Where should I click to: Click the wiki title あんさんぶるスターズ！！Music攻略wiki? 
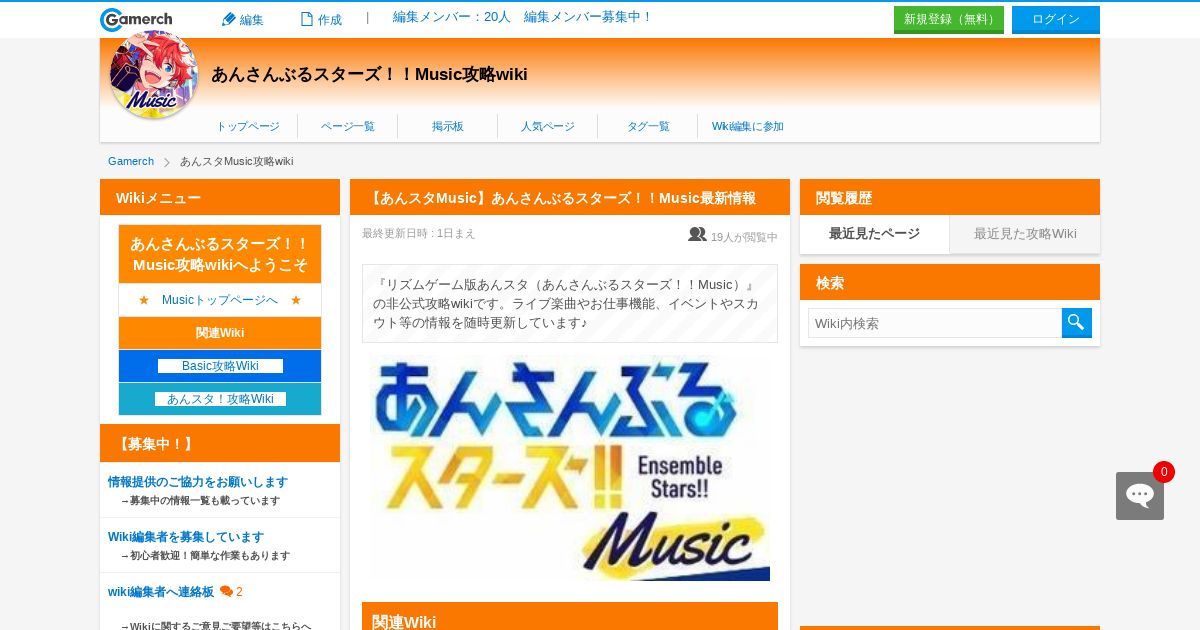[369, 74]
